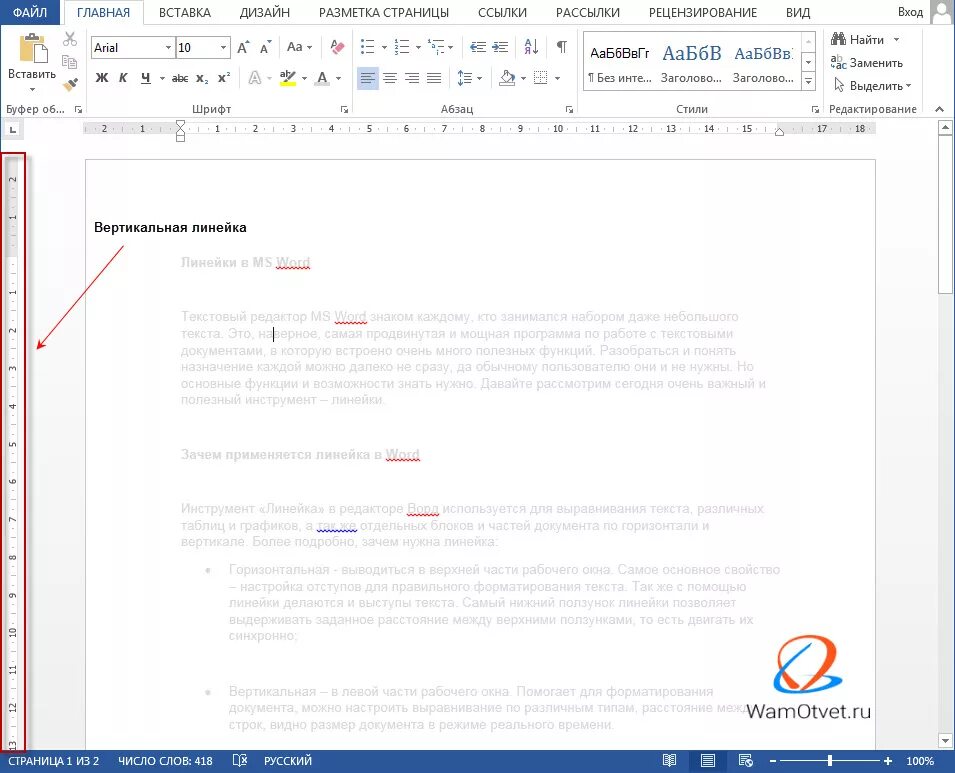Switch to the ВСТАВКА tab
This screenshot has width=955, height=773.
185,12
